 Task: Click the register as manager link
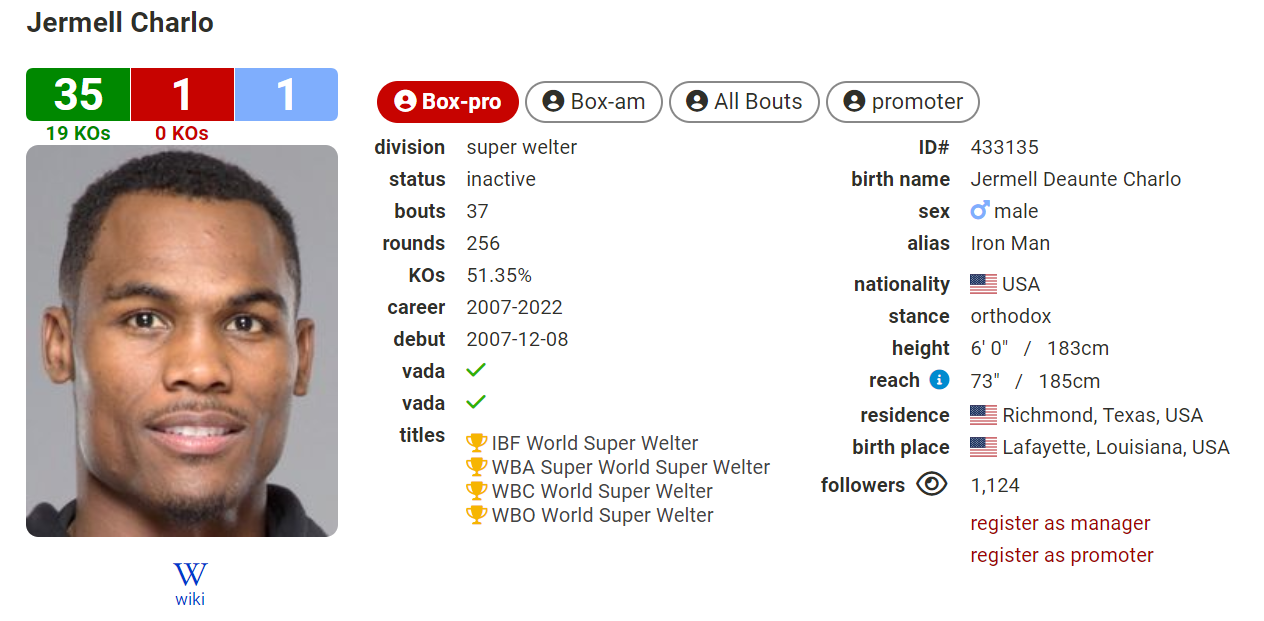click(1060, 523)
